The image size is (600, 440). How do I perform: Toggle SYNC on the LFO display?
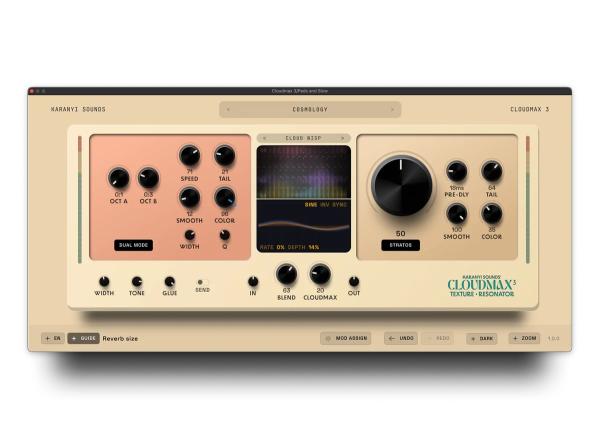(x=339, y=205)
